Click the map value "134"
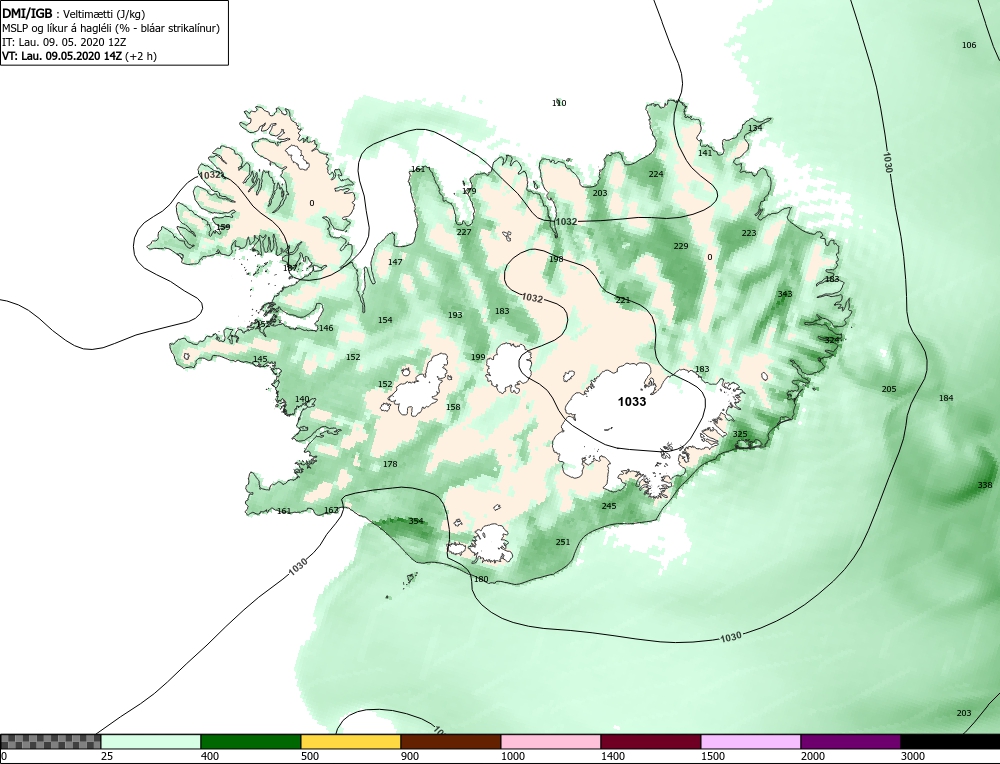Screen dimensions: 1000x764 (755, 128)
